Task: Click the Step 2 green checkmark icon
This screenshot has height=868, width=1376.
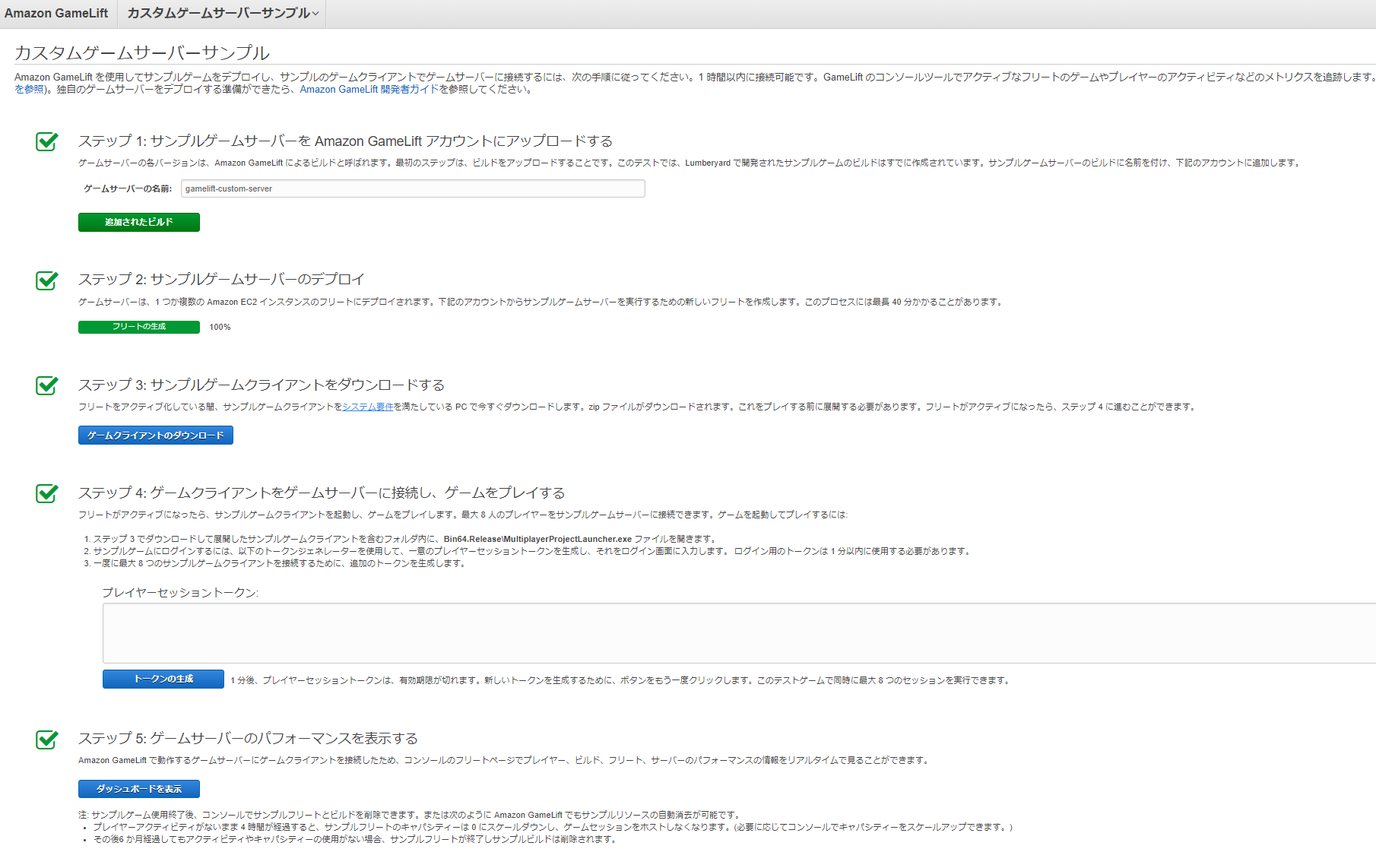Action: click(47, 280)
